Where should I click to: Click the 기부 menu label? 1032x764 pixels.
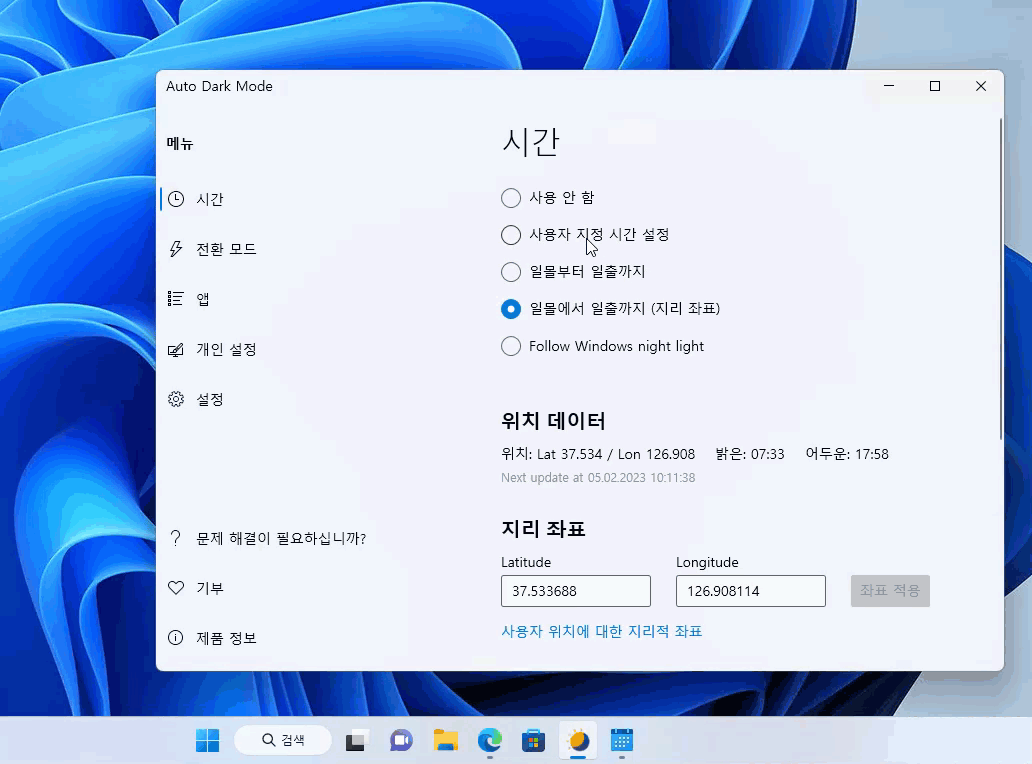pos(210,588)
